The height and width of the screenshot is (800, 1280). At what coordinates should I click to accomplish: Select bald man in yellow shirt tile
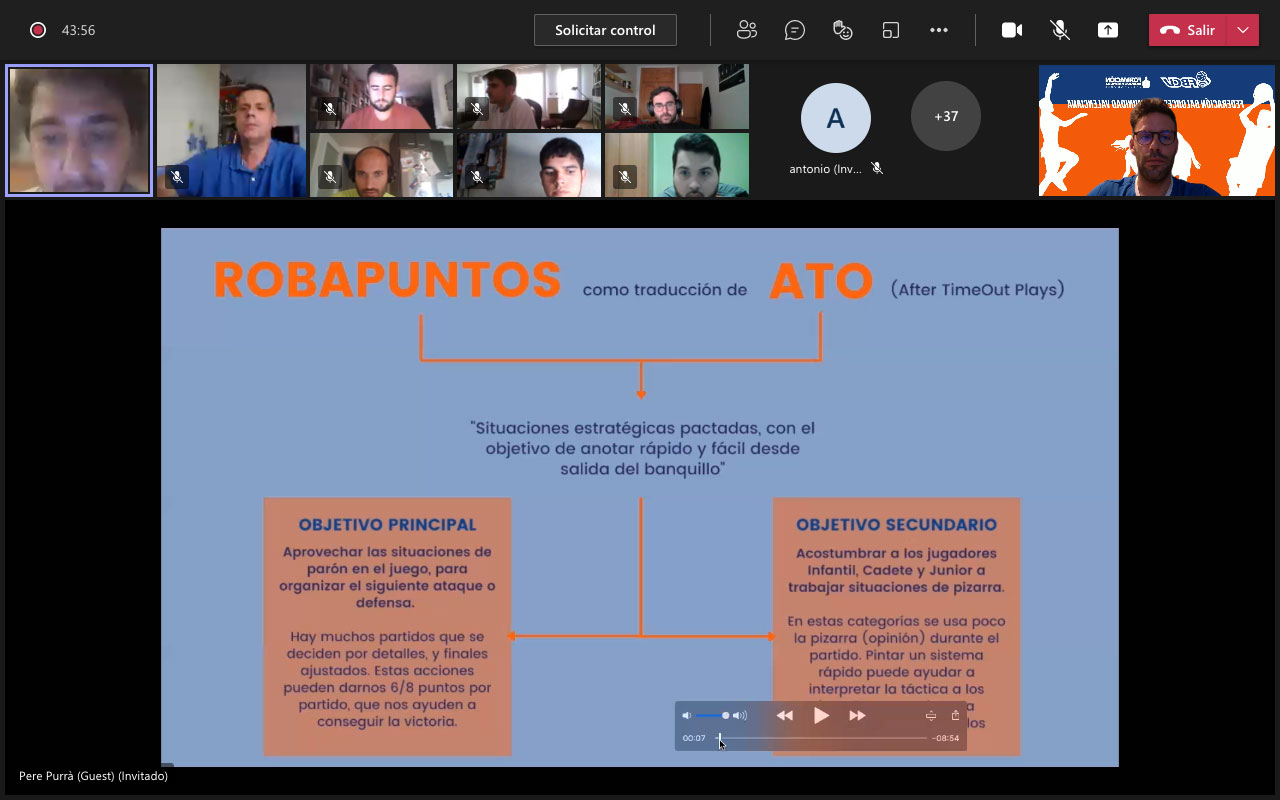[x=381, y=164]
